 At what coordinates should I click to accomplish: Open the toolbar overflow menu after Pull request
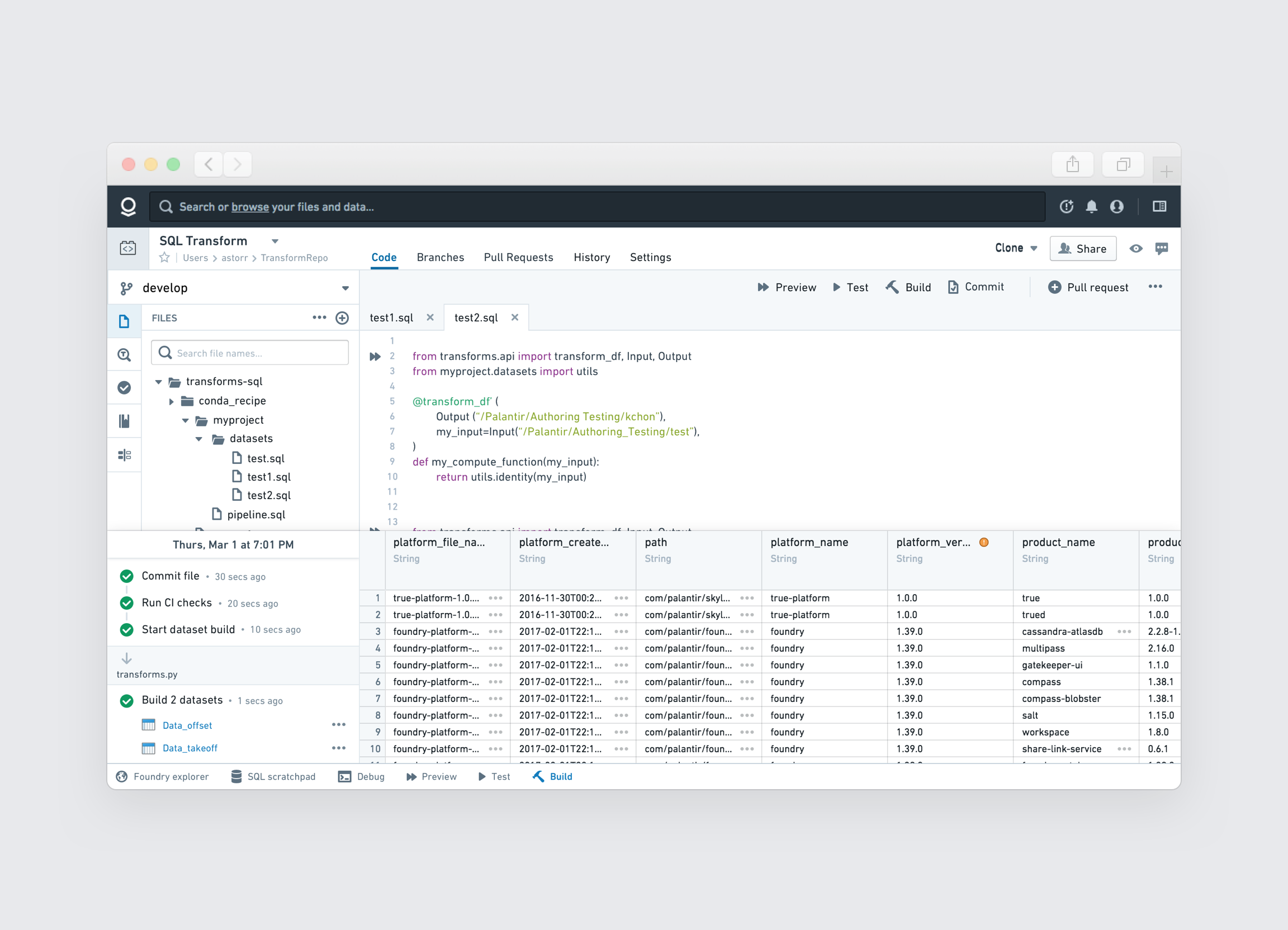point(1155,287)
